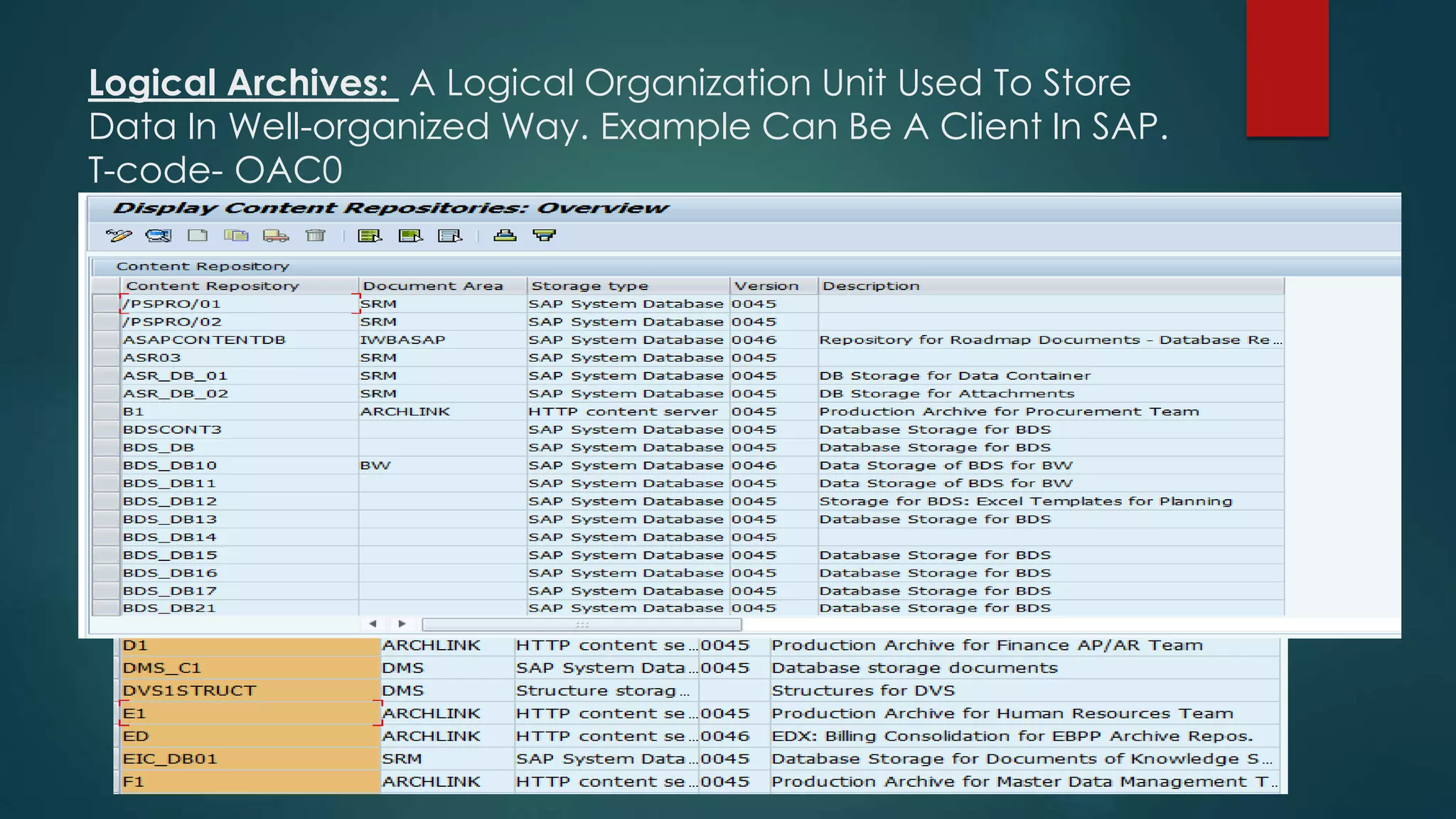1456x819 pixels.
Task: Click the Delete trash can icon
Action: click(x=315, y=235)
